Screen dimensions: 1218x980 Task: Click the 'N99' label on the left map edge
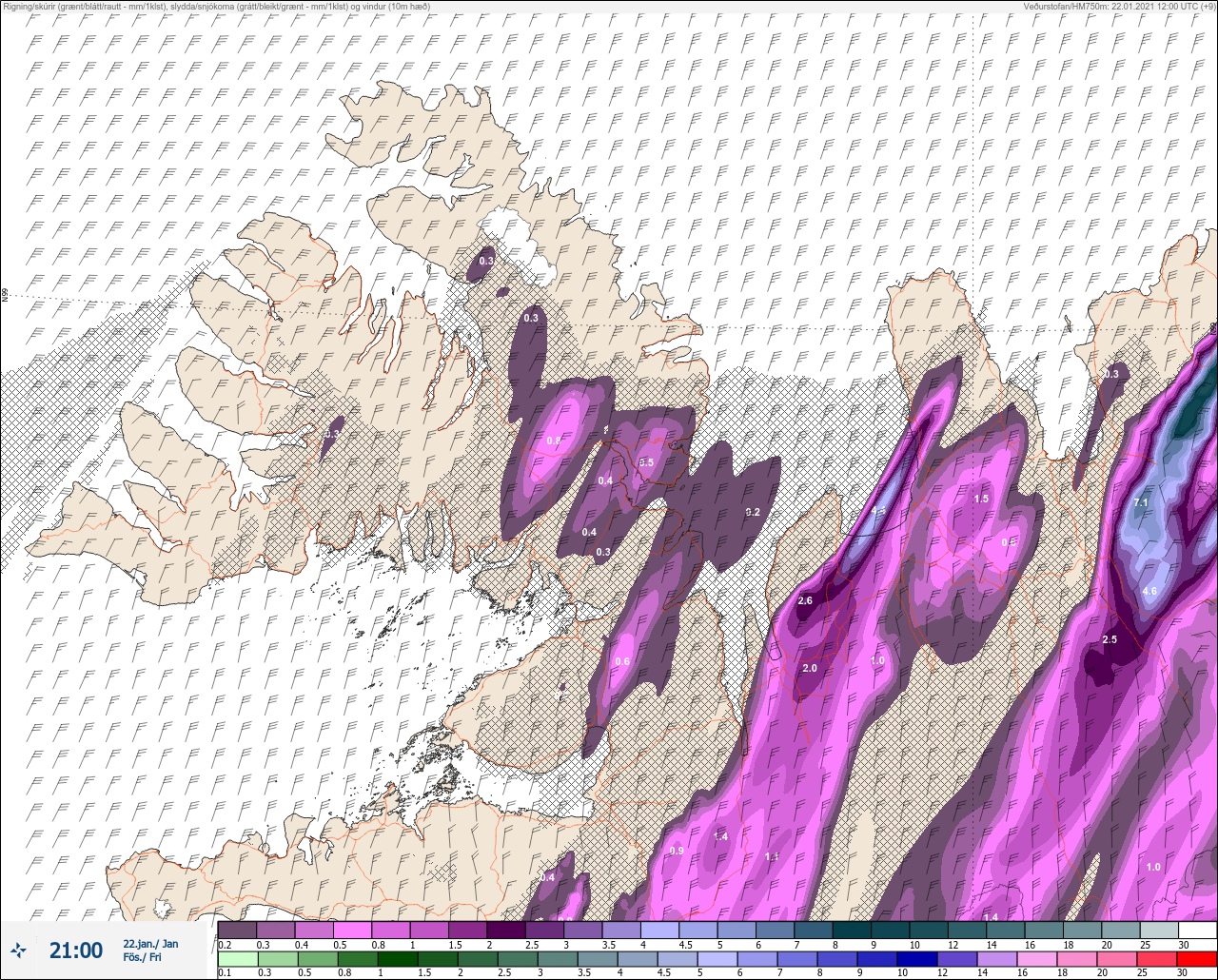point(5,296)
